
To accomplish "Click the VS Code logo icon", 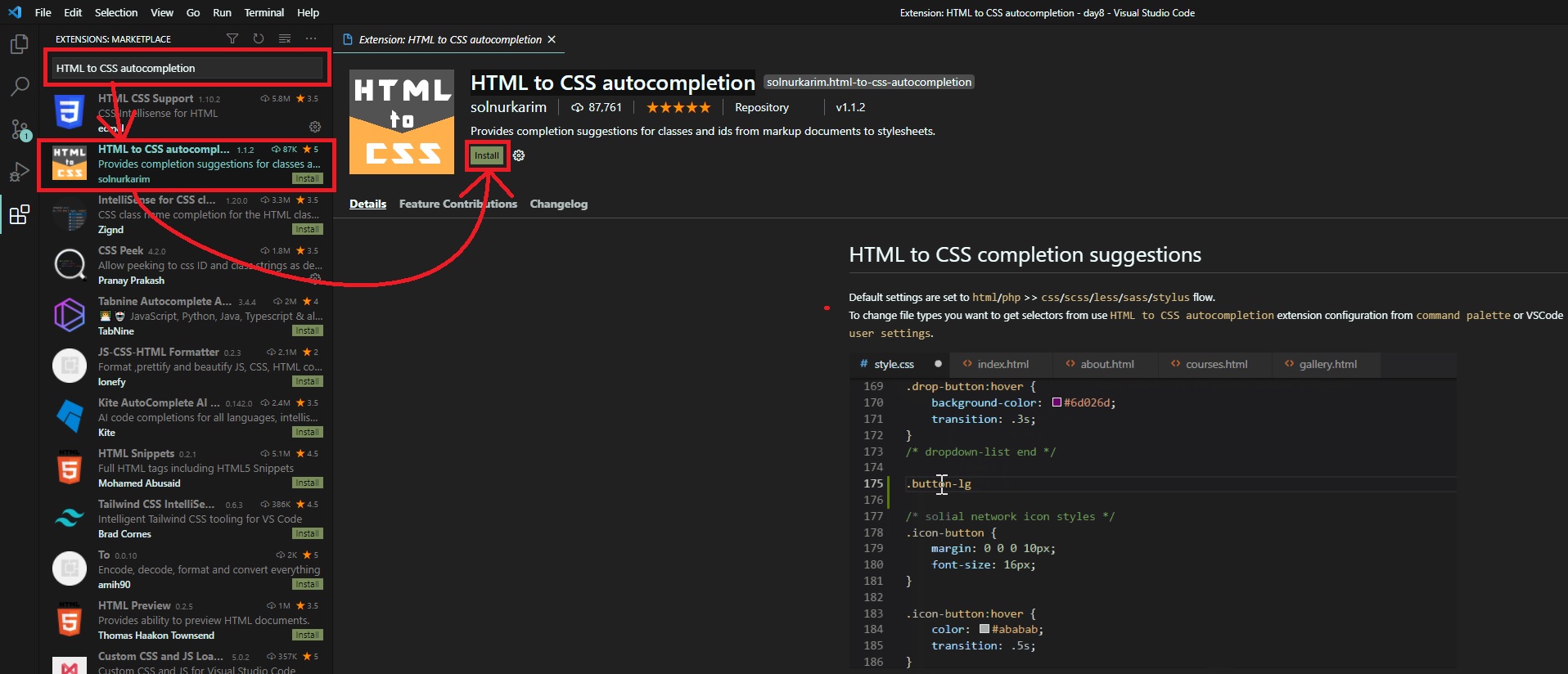I will pyautogui.click(x=15, y=12).
